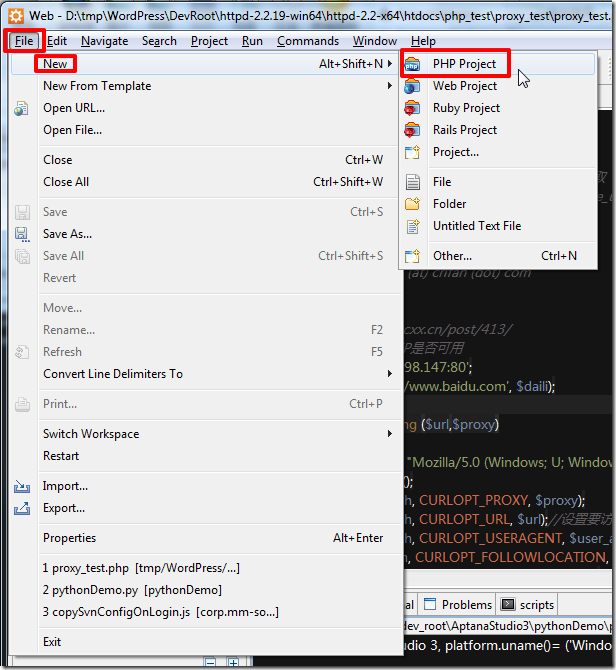Choose Switch Workspace entry
The image size is (616, 670).
[204, 434]
